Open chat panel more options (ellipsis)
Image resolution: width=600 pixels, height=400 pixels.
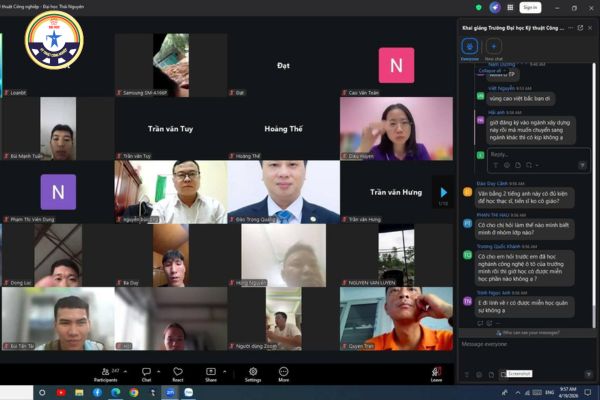pyautogui.click(x=571, y=28)
